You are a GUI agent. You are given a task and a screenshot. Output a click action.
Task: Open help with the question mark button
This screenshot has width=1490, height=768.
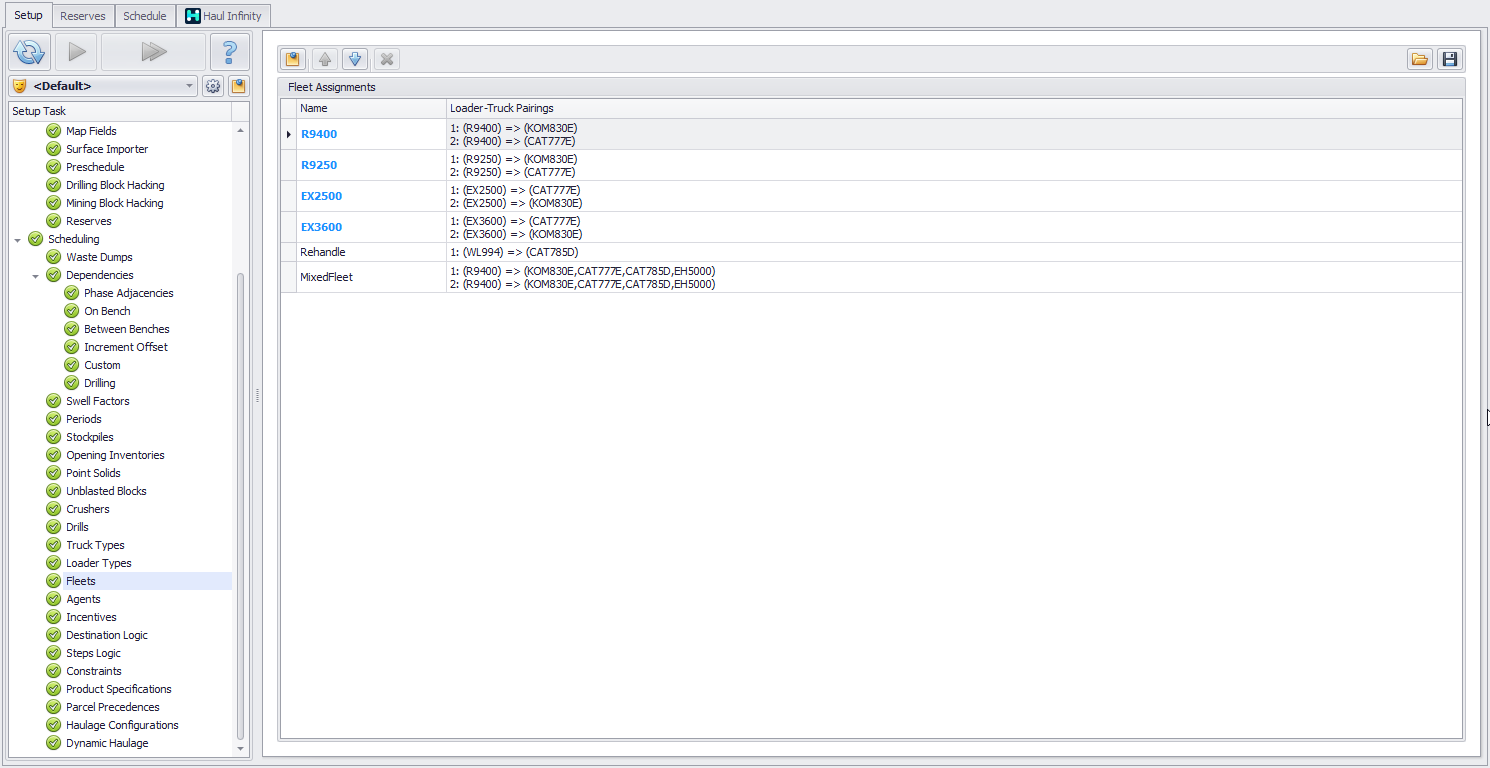tap(229, 52)
